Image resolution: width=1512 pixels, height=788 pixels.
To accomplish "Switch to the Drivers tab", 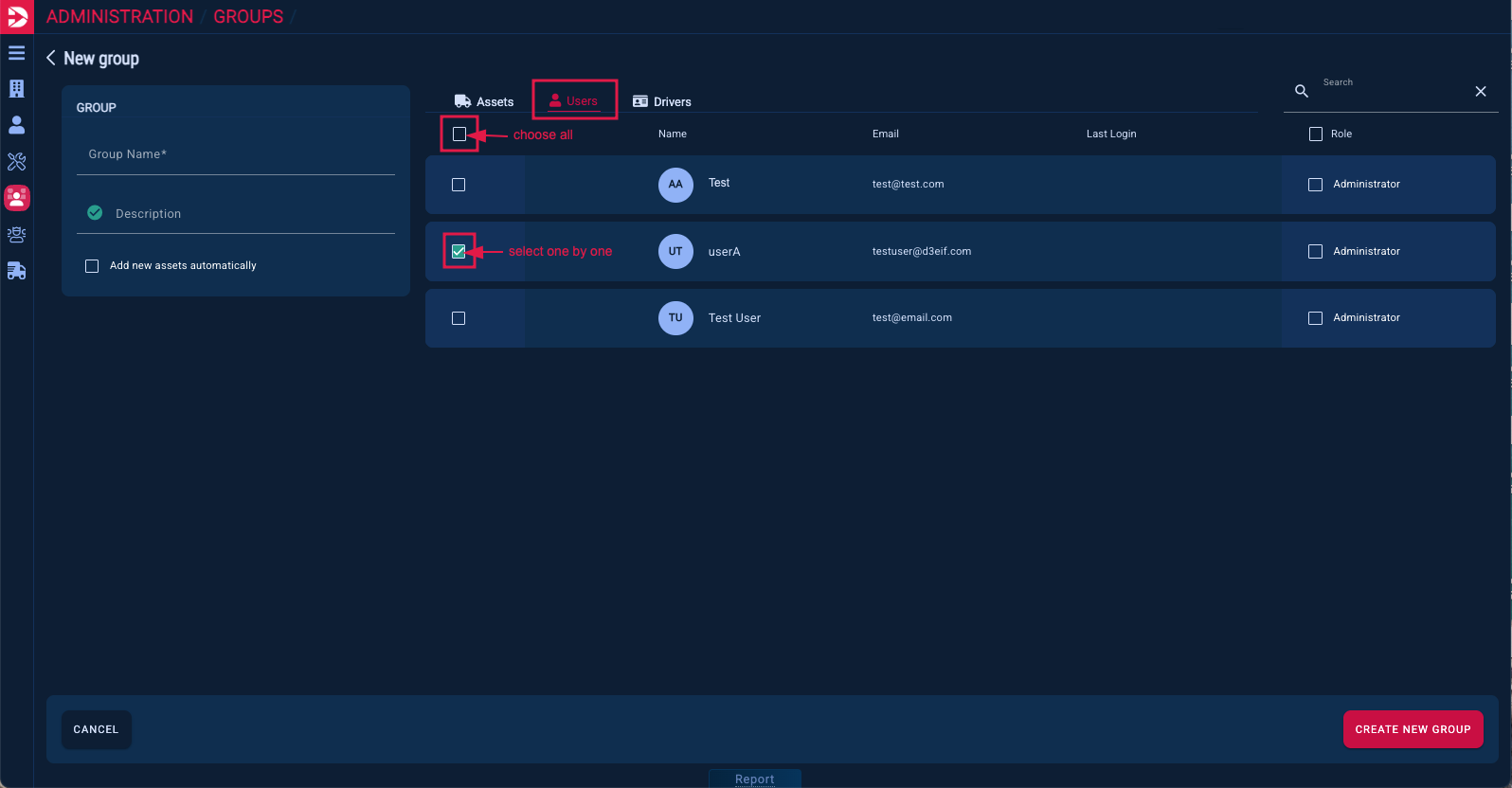I will point(662,101).
